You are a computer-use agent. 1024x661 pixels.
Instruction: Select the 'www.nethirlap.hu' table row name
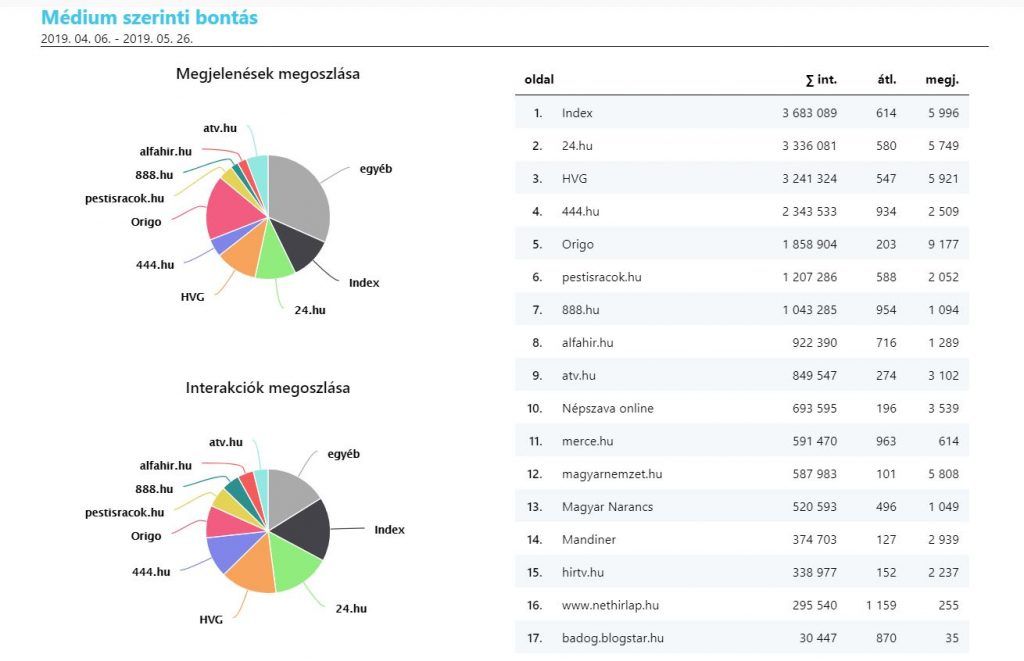click(x=610, y=605)
